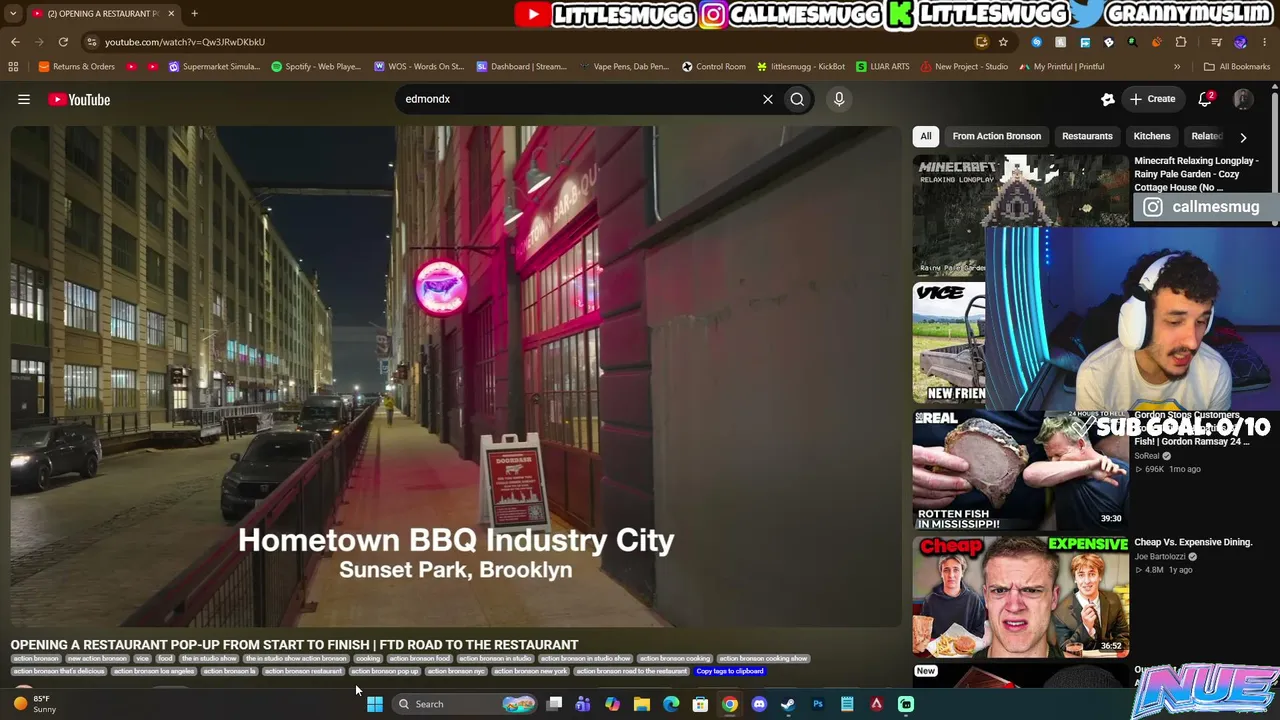Open the weather widget showing 85°F Sunny
This screenshot has height=720, width=1280.
pyautogui.click(x=33, y=704)
